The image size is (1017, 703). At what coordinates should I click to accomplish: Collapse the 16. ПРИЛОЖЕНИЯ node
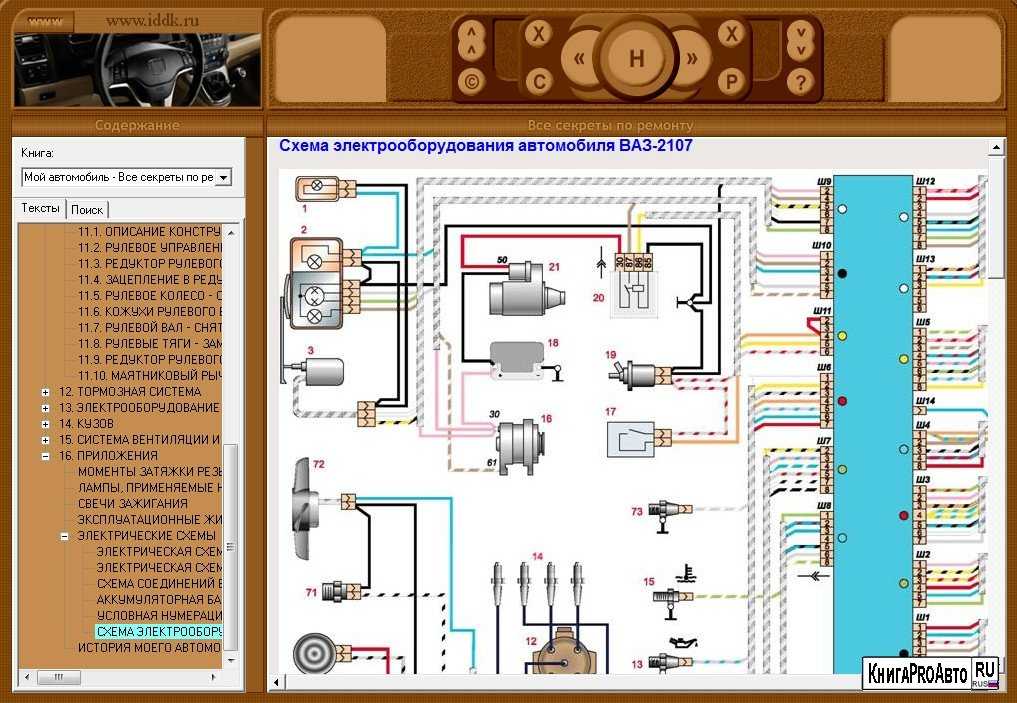45,457
